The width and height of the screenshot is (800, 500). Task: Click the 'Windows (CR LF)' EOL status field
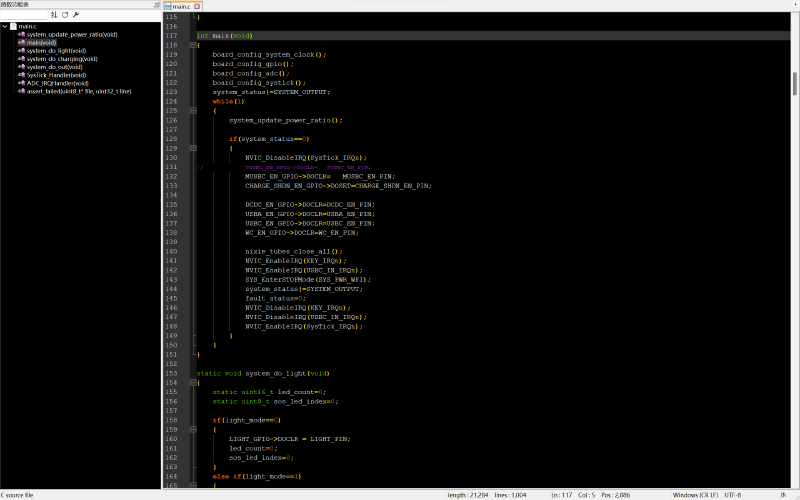[x=695, y=495]
